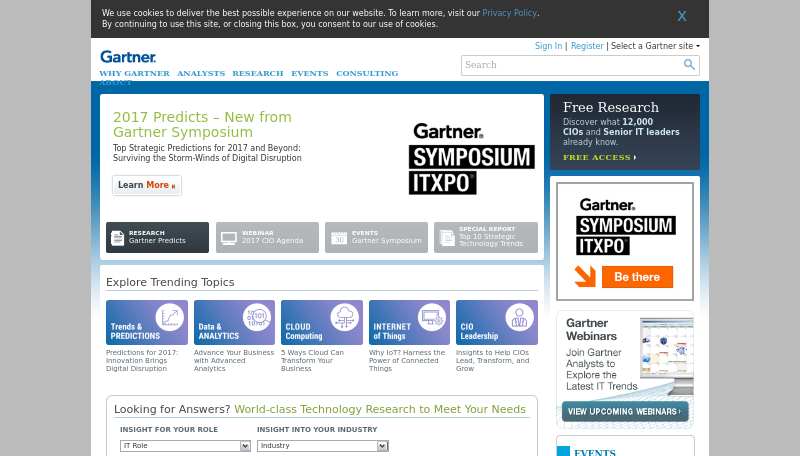Open the CIO Leadership topic tile
Screen dimensions: 800x456
tap(497, 322)
